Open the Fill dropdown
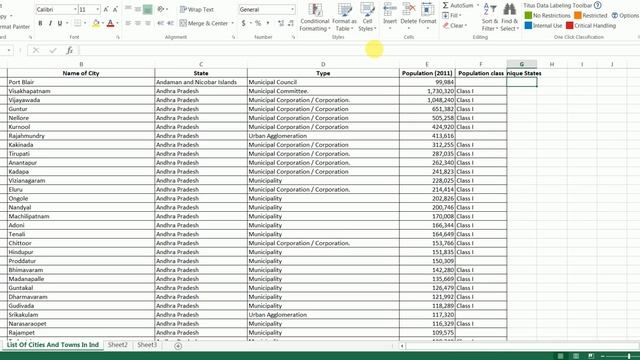Image resolution: width=640 pixels, height=360 pixels. point(452,16)
